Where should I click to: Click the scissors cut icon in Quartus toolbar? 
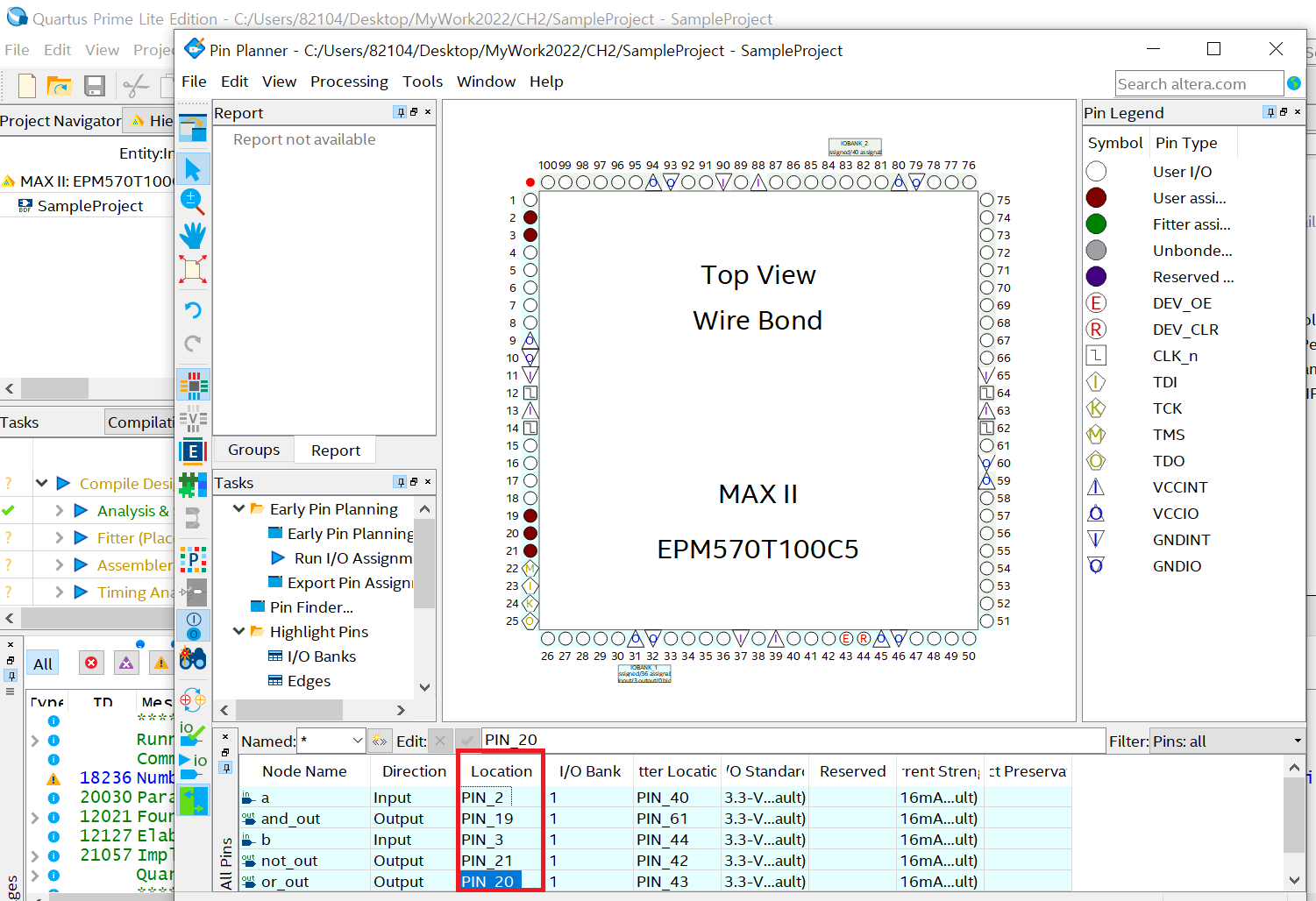tap(135, 86)
